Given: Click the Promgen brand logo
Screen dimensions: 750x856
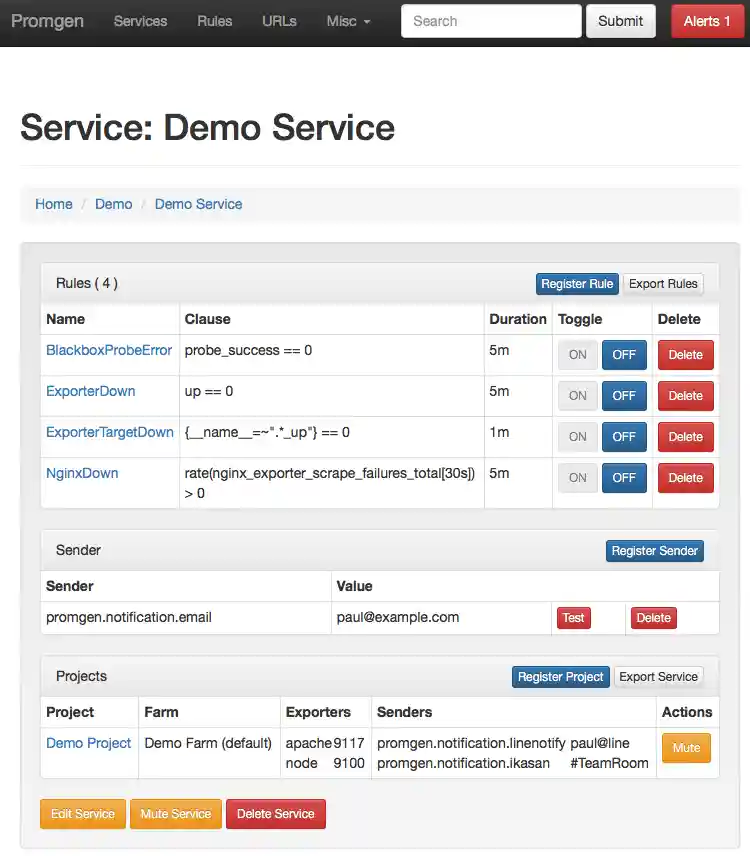Looking at the screenshot, I should (47, 21).
